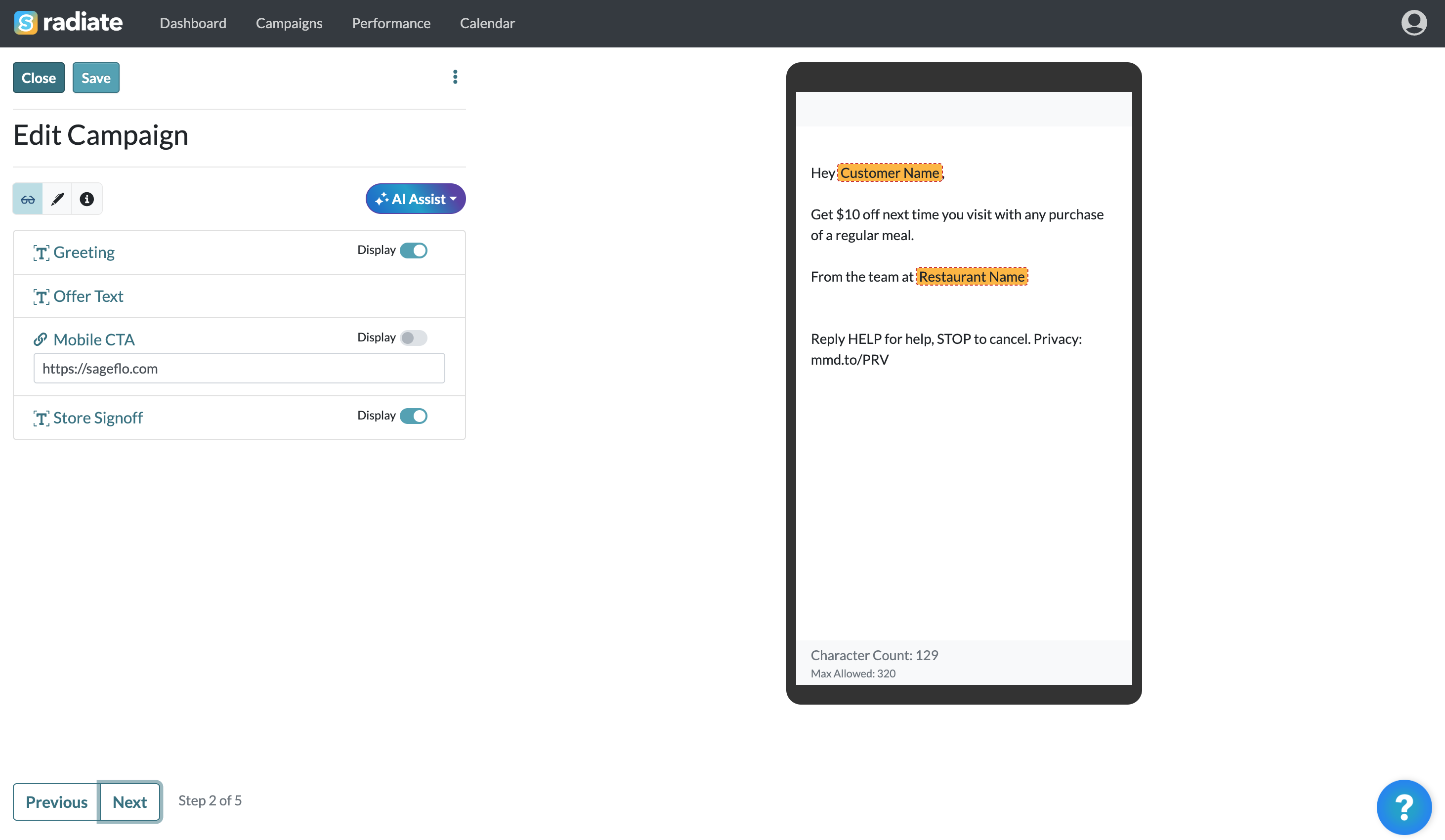Click the Customer Name placeholder in preview

[890, 172]
